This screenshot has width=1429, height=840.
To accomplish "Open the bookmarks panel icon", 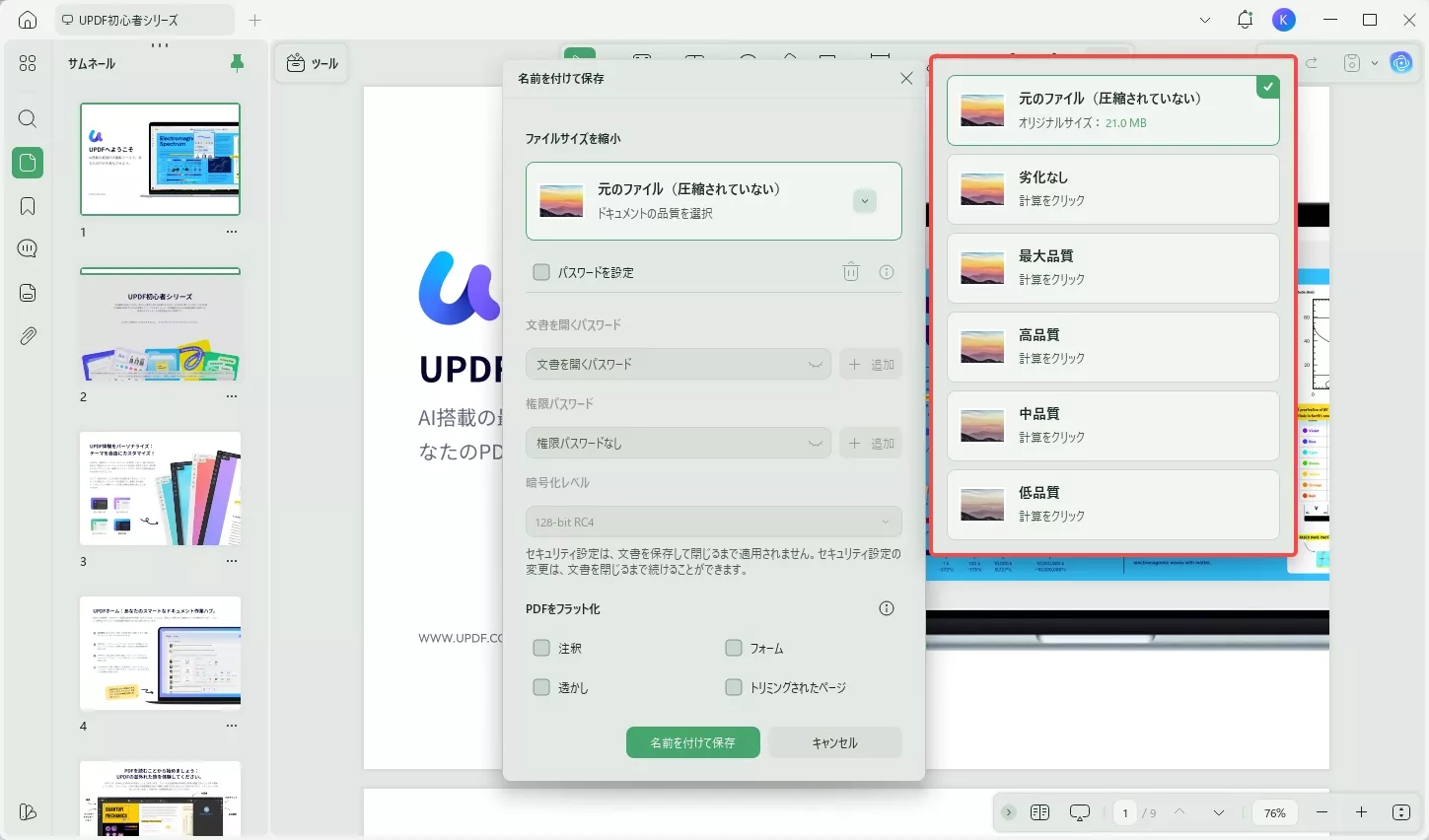I will point(28,206).
